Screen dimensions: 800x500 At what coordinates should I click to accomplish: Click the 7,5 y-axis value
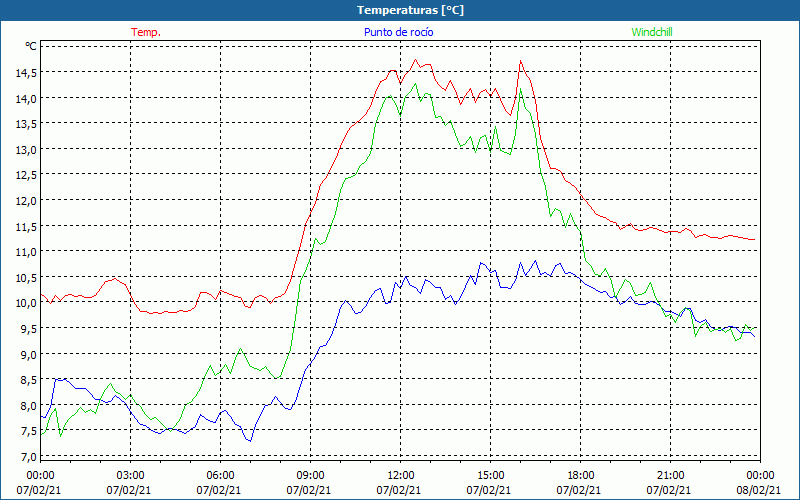tap(28, 431)
